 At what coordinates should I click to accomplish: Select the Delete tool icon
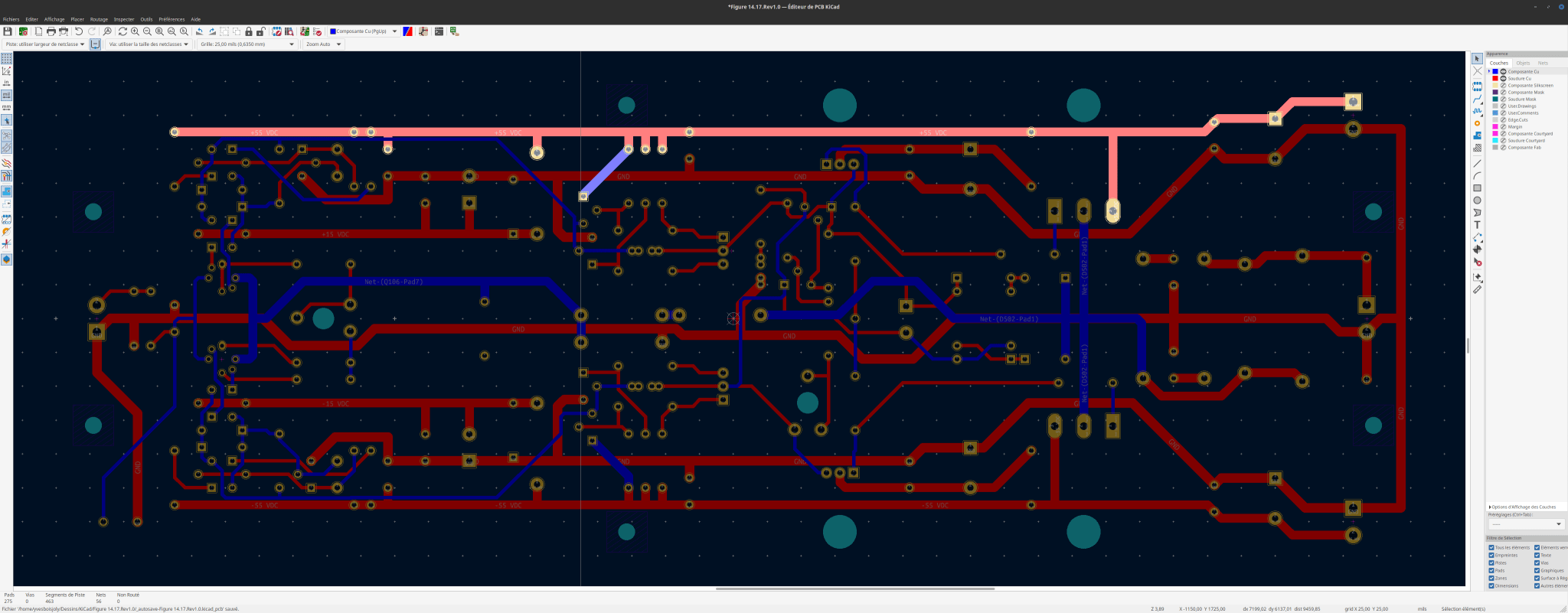click(1477, 262)
